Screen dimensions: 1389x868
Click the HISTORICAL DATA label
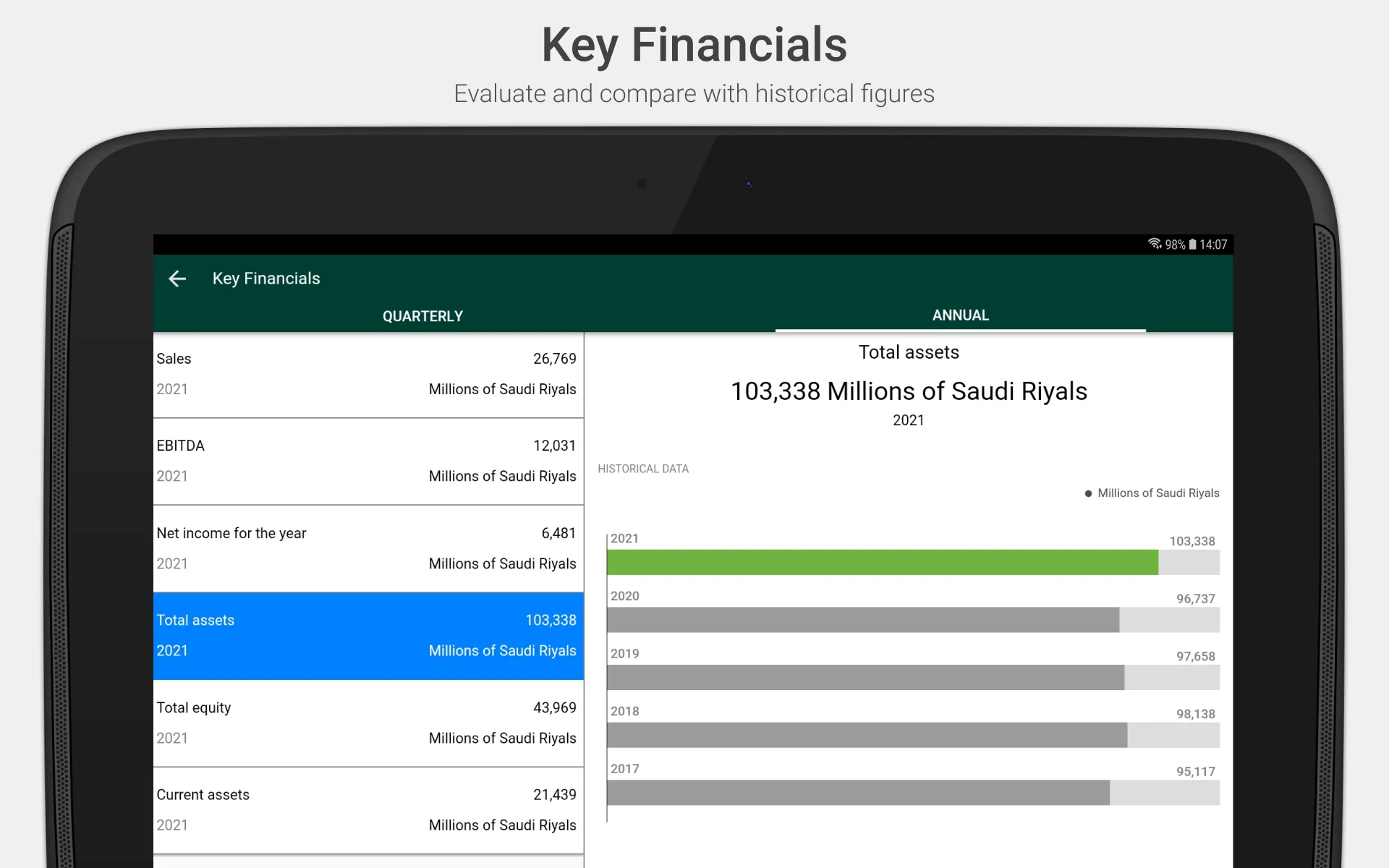point(643,469)
